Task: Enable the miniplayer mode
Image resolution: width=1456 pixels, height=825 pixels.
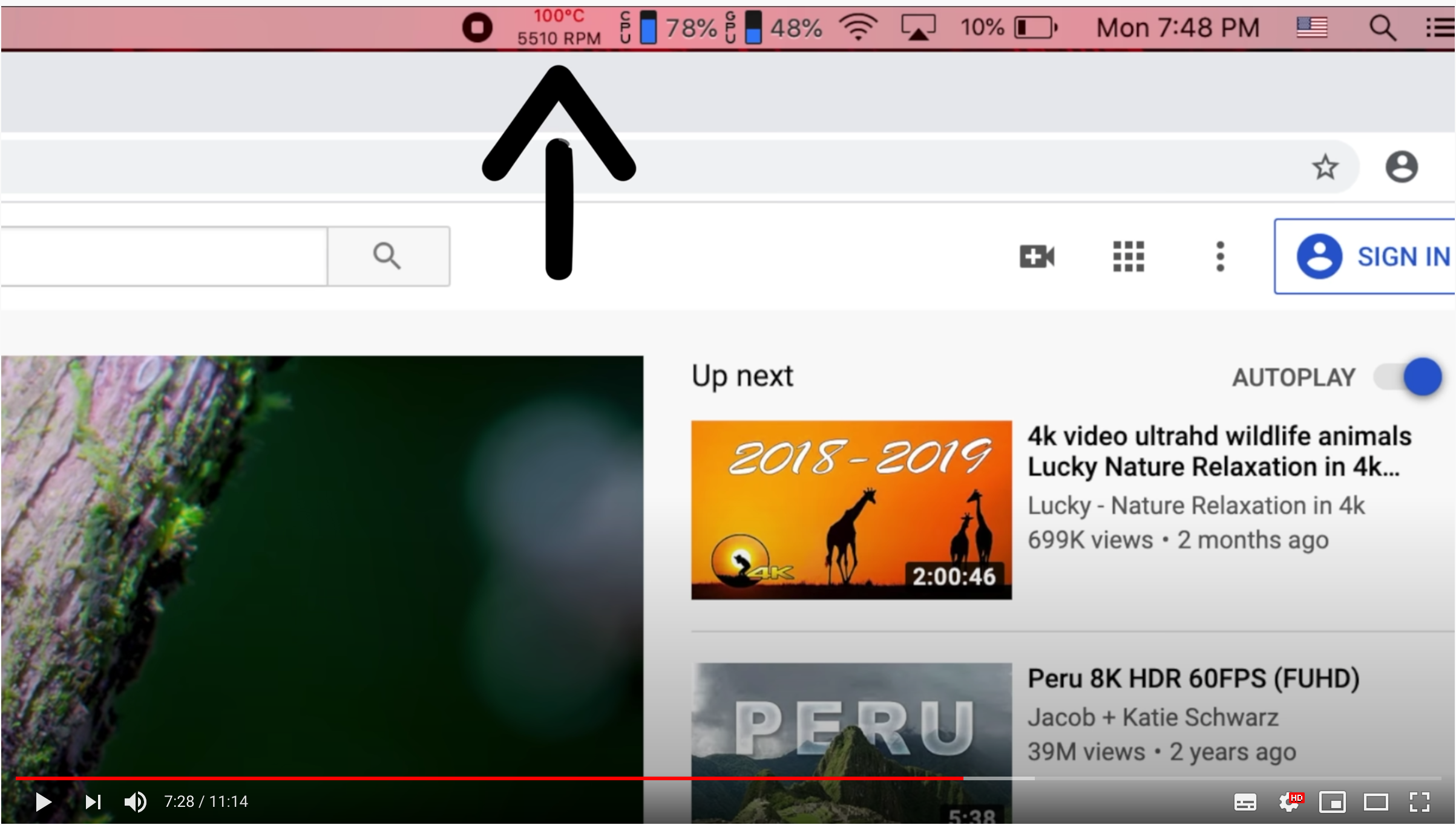Action: 1332,803
